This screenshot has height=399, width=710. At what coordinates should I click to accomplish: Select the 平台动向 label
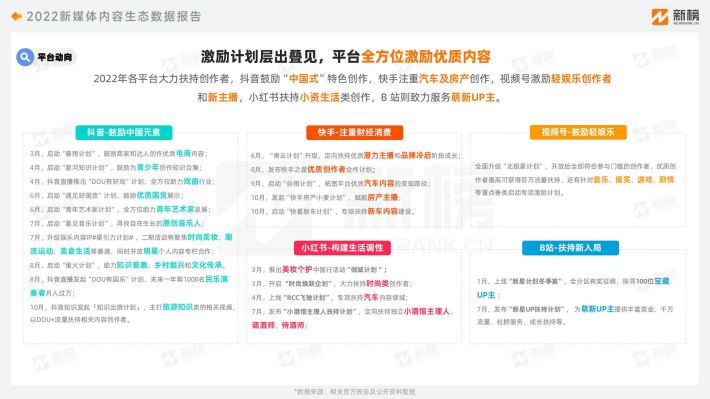(x=55, y=57)
